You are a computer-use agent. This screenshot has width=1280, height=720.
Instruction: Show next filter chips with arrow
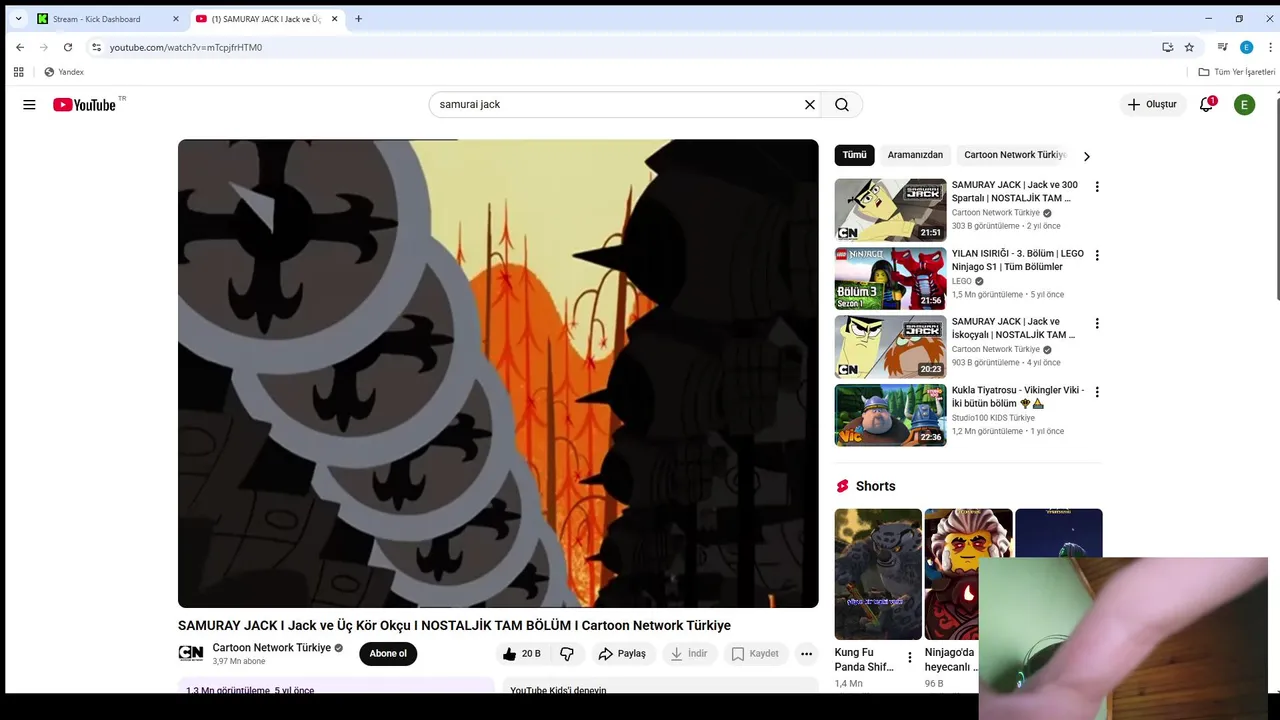[1086, 156]
